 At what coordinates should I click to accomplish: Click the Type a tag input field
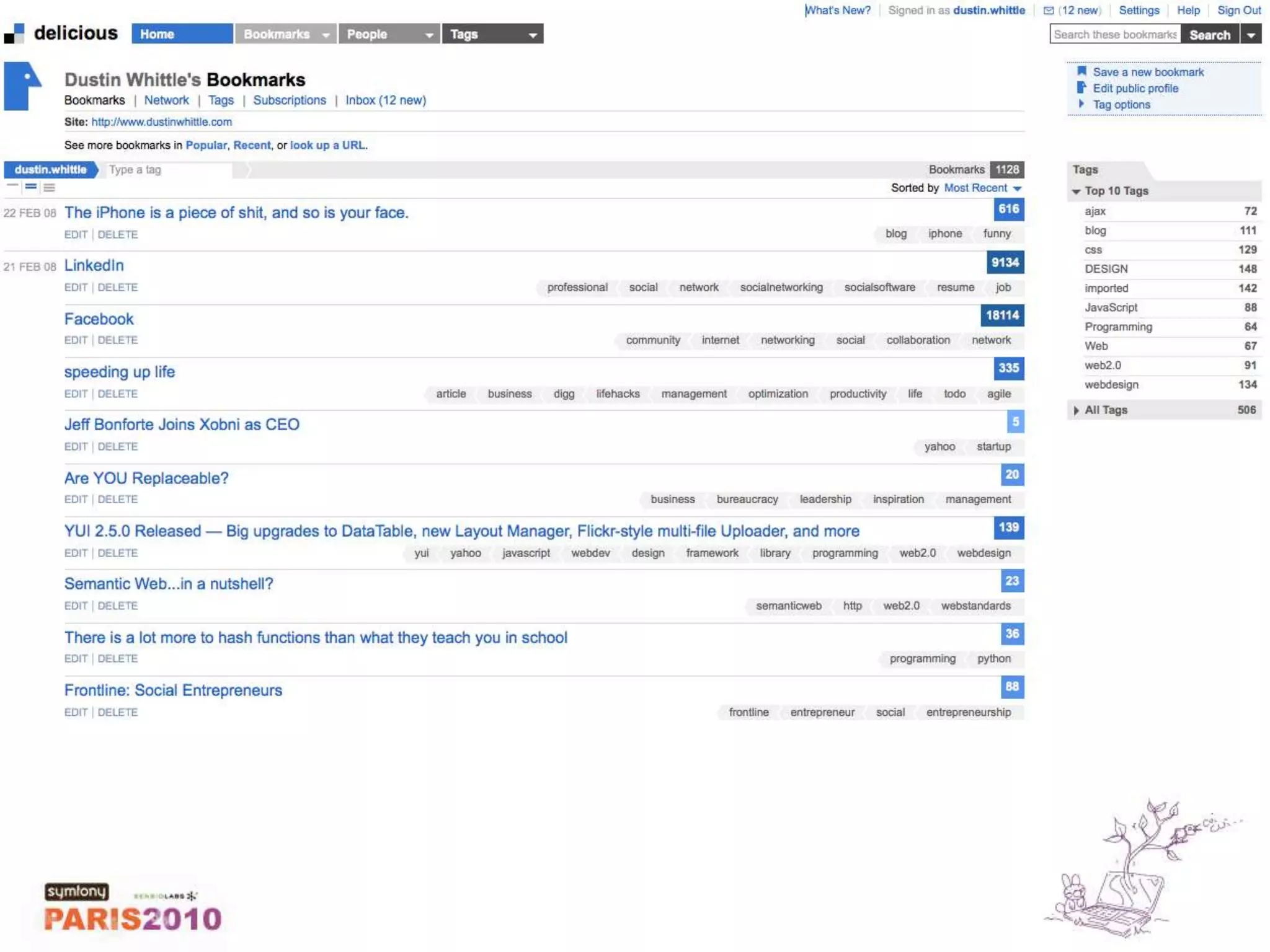pyautogui.click(x=167, y=170)
